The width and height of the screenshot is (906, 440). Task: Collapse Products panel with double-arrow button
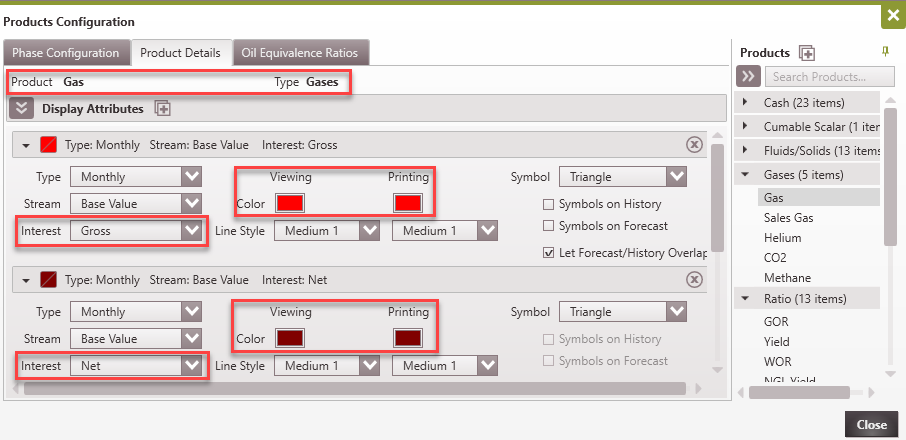[x=748, y=76]
